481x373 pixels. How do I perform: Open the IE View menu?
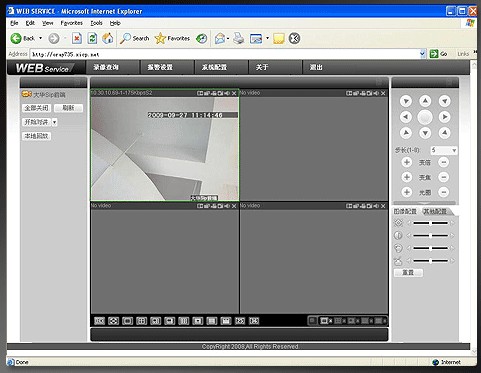coord(48,23)
